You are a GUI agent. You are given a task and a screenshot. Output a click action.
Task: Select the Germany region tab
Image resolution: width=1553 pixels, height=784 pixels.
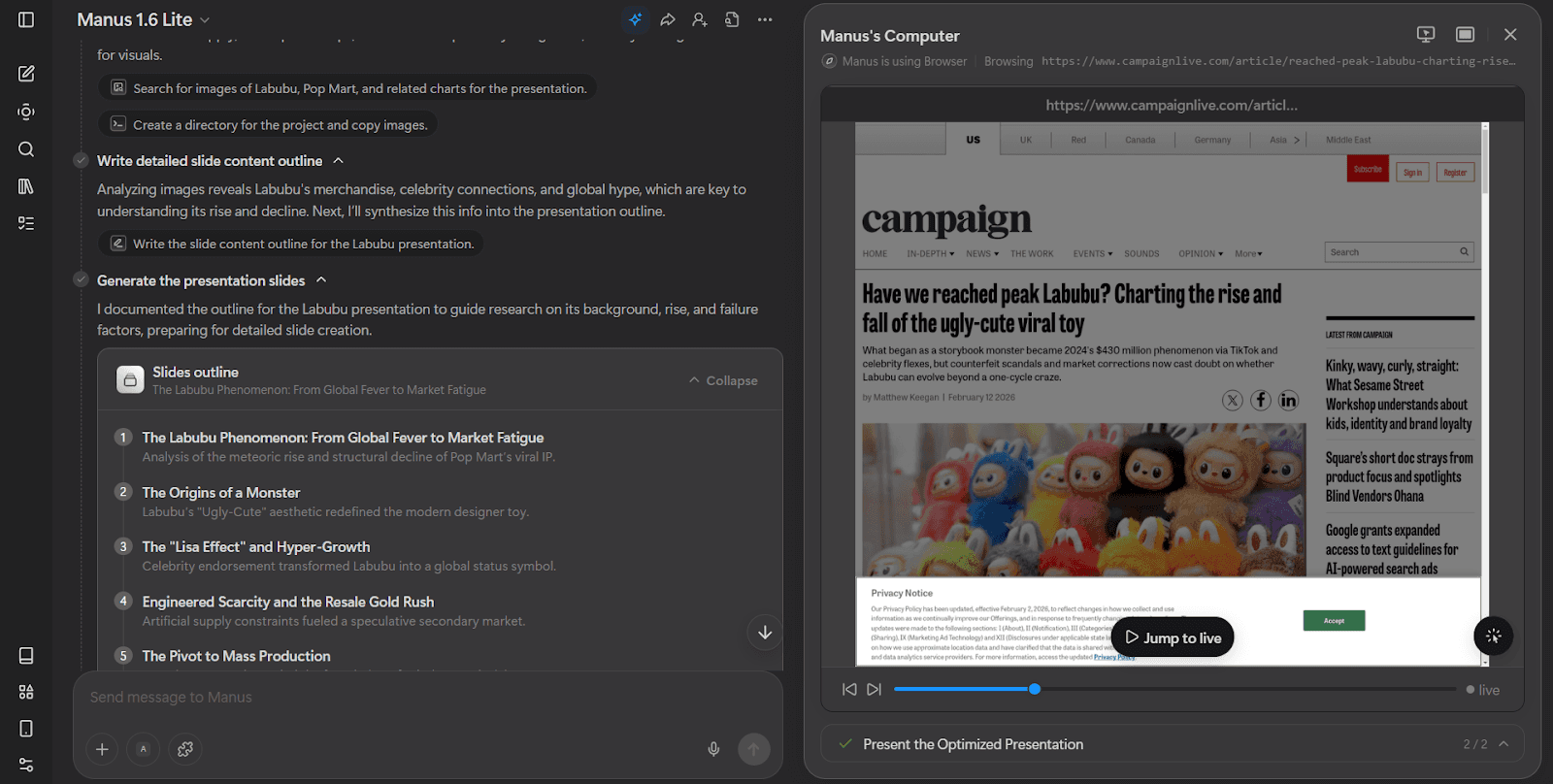tap(1212, 140)
